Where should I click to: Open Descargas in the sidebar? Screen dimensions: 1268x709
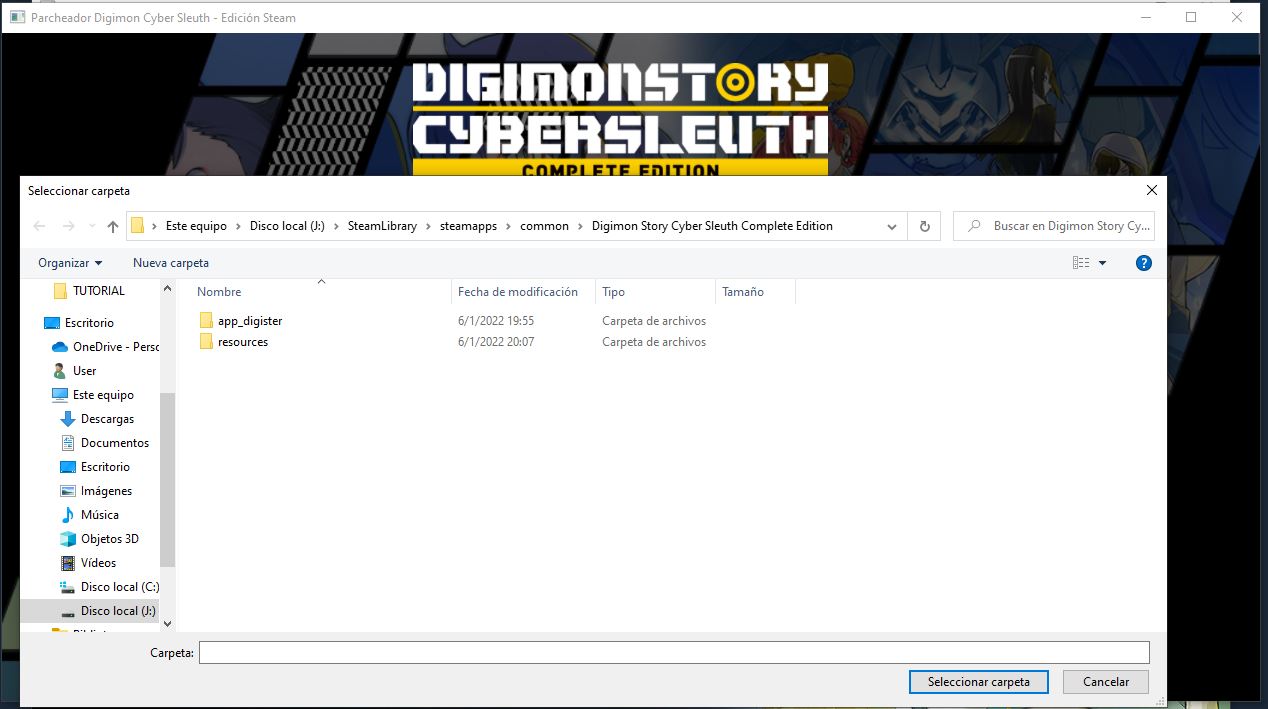point(107,419)
